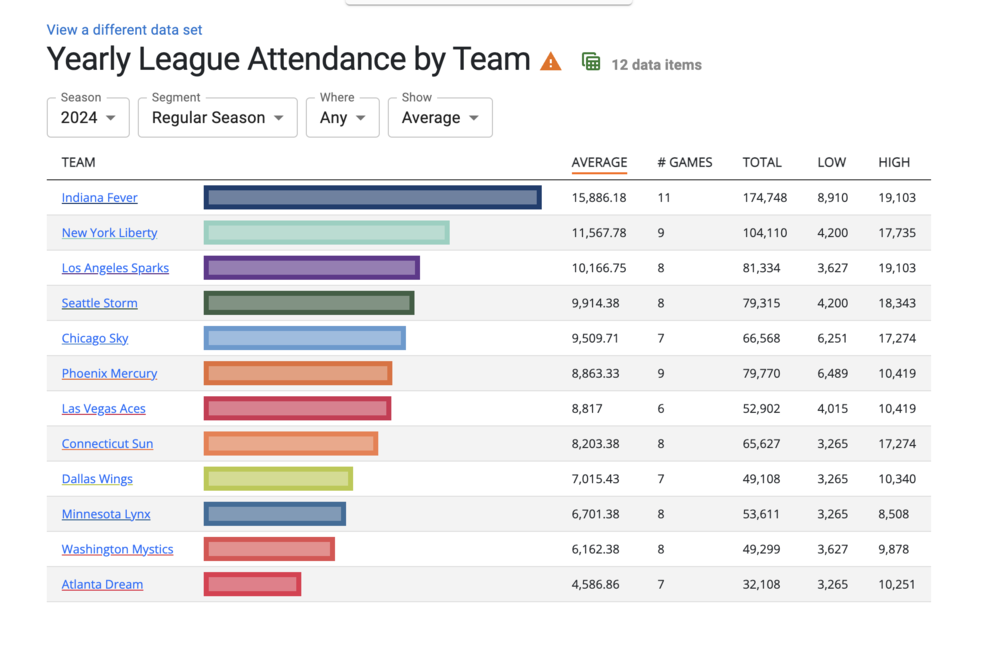This screenshot has height=664, width=1000.
Task: Click the 12 data items label
Action: coord(656,65)
